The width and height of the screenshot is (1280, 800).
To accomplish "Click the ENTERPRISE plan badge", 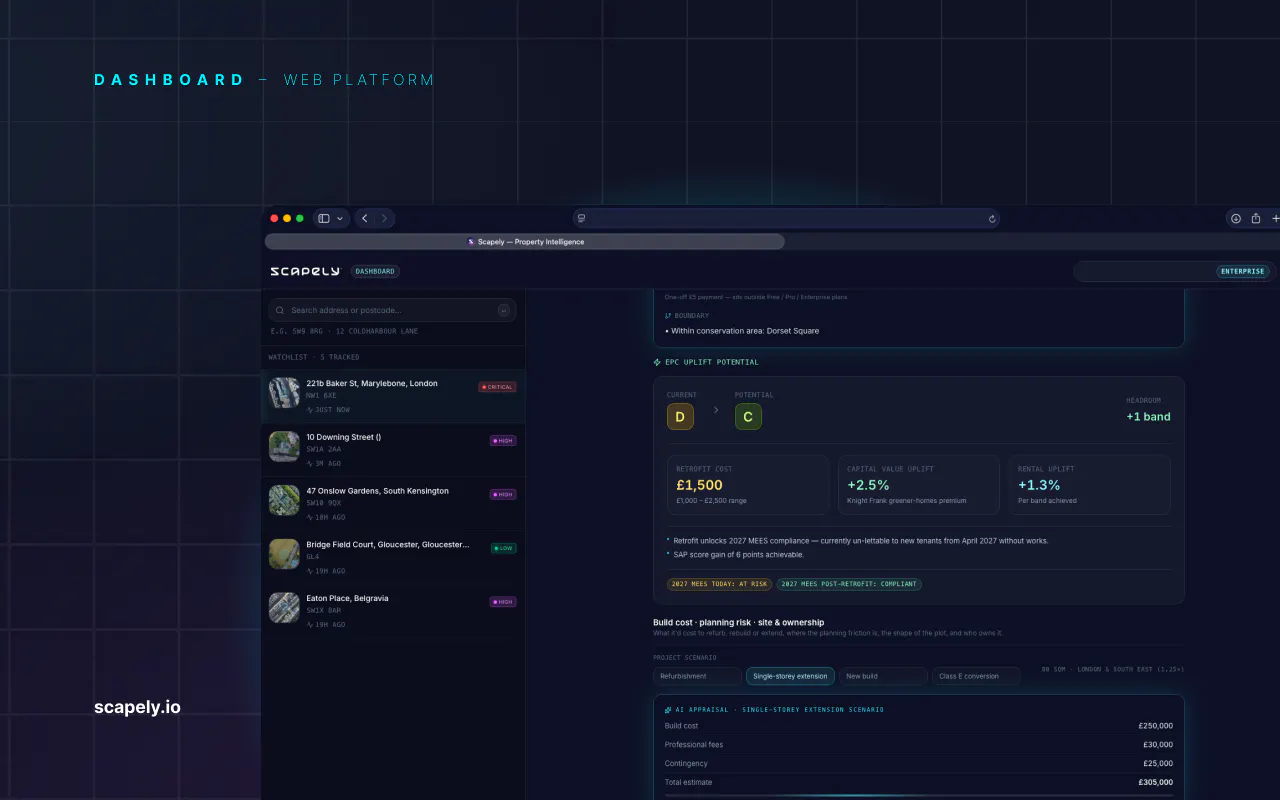I will (x=1244, y=271).
